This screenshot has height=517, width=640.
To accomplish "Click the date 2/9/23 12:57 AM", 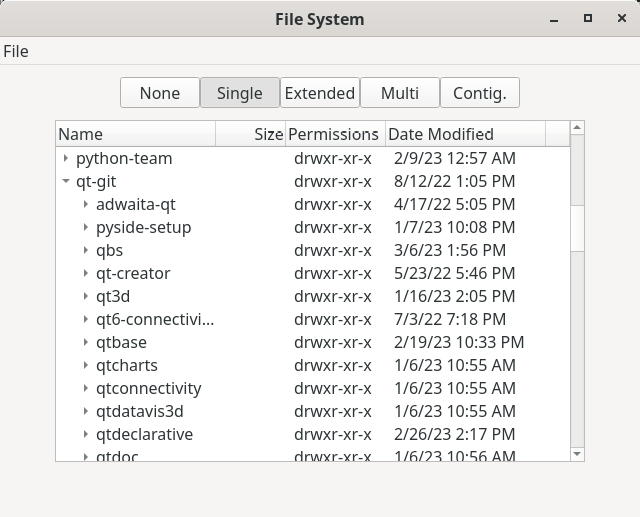I will tap(455, 158).
